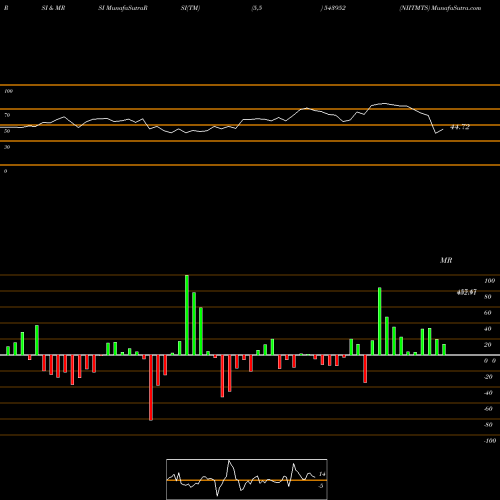The height and width of the screenshot is (500, 500).
Task: Select the deepest red MR histogram bar
Action: (x=151, y=388)
